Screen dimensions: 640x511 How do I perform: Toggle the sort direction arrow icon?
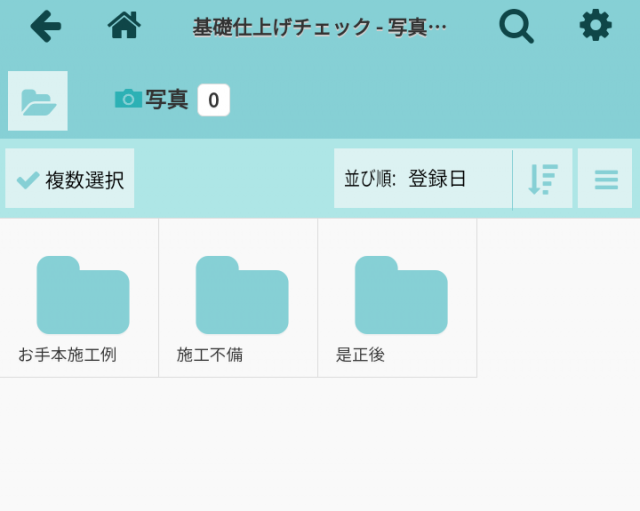pyautogui.click(x=543, y=179)
